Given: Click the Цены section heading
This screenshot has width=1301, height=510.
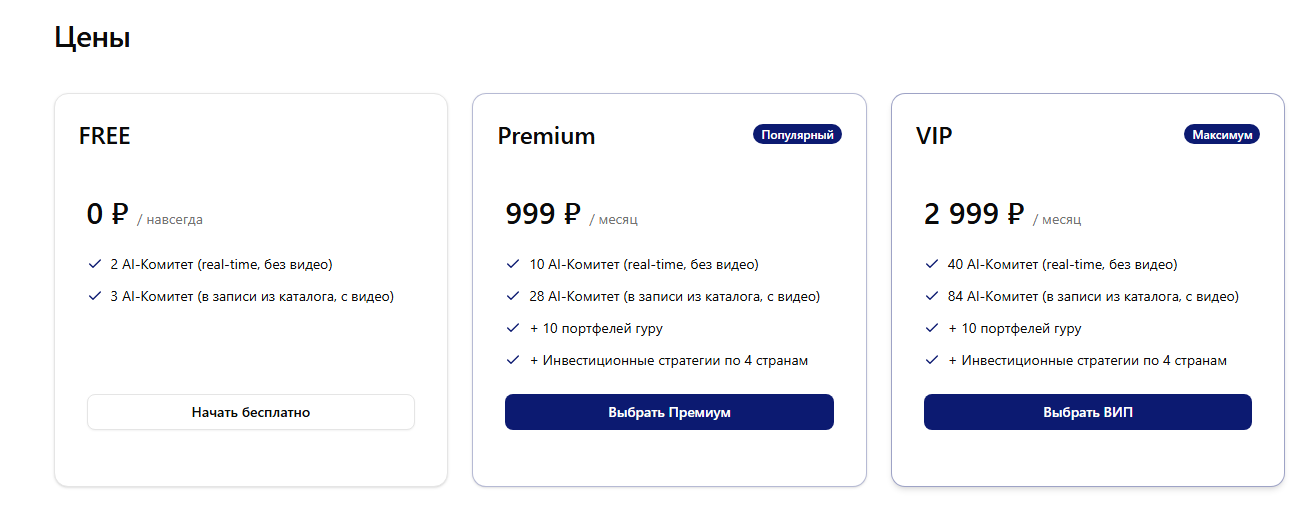Looking at the screenshot, I should (92, 38).
